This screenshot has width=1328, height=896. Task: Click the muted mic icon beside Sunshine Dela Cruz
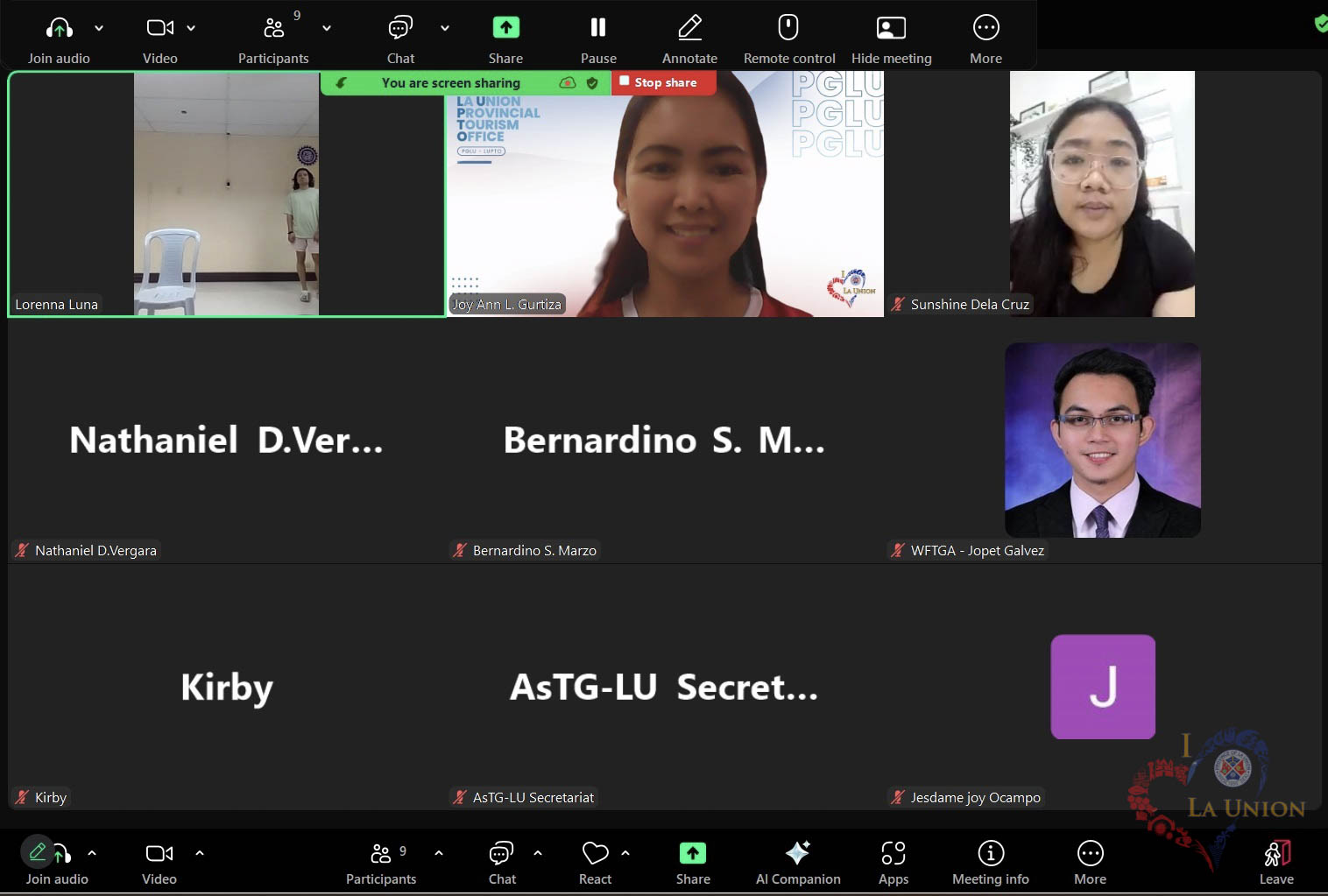[898, 304]
